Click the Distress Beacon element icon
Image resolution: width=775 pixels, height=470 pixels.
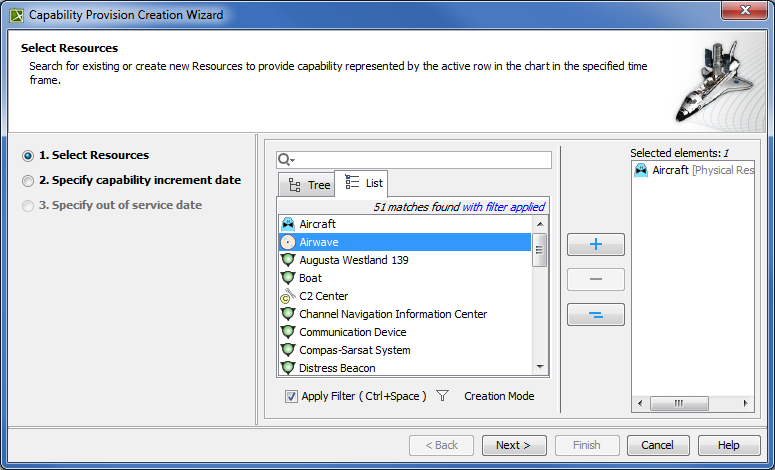point(288,368)
